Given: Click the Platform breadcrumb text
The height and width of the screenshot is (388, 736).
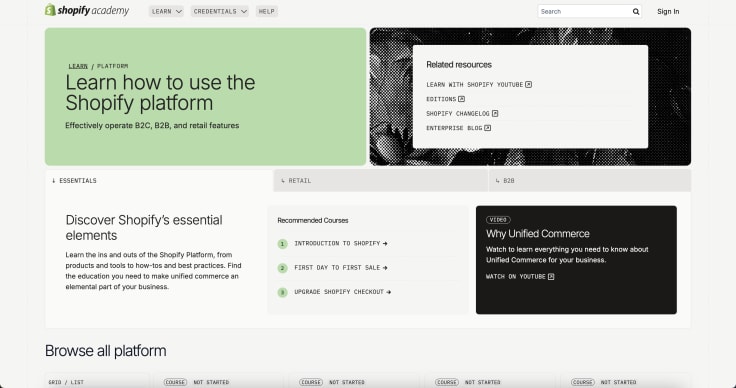Looking at the screenshot, I should click(x=113, y=66).
